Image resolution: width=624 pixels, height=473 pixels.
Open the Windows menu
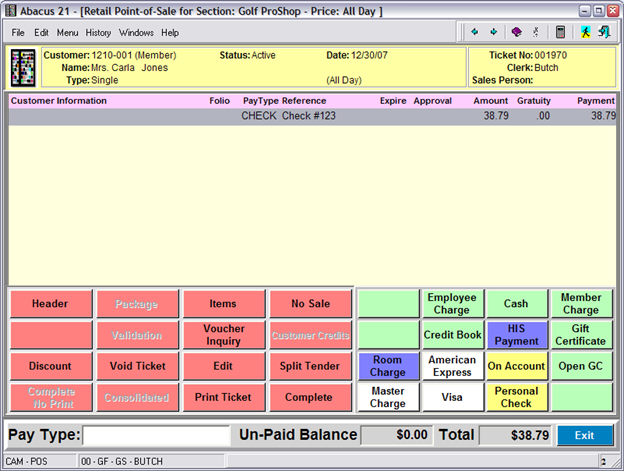point(136,33)
